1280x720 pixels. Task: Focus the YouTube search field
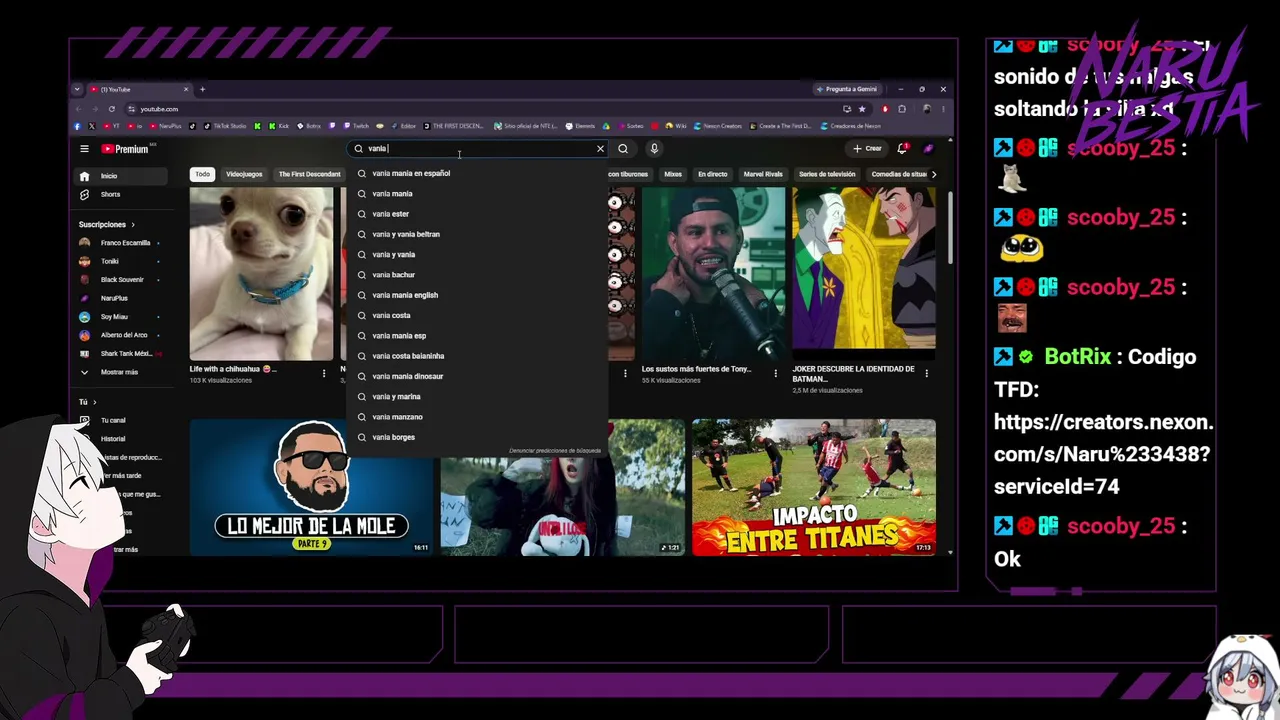(477, 149)
